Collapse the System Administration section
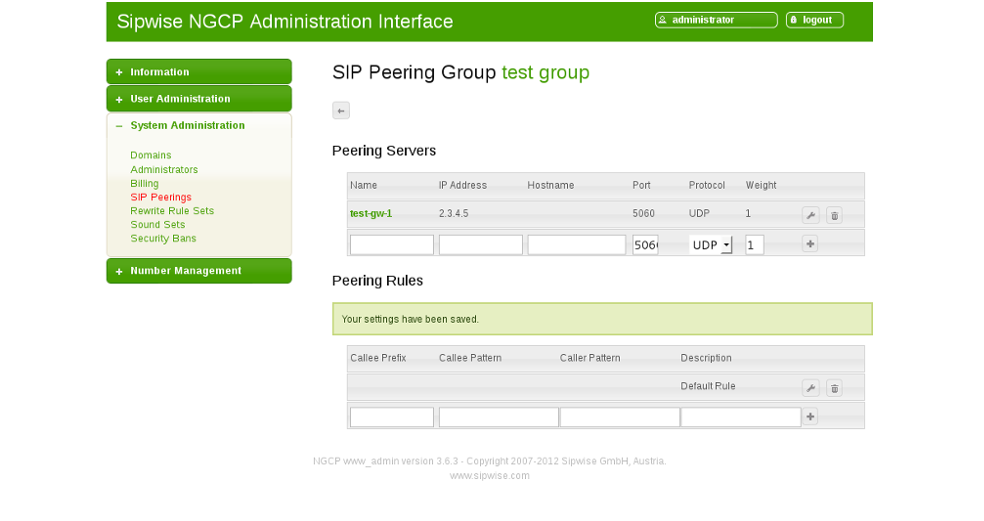Image resolution: width=984 pixels, height=521 pixels. 199,126
